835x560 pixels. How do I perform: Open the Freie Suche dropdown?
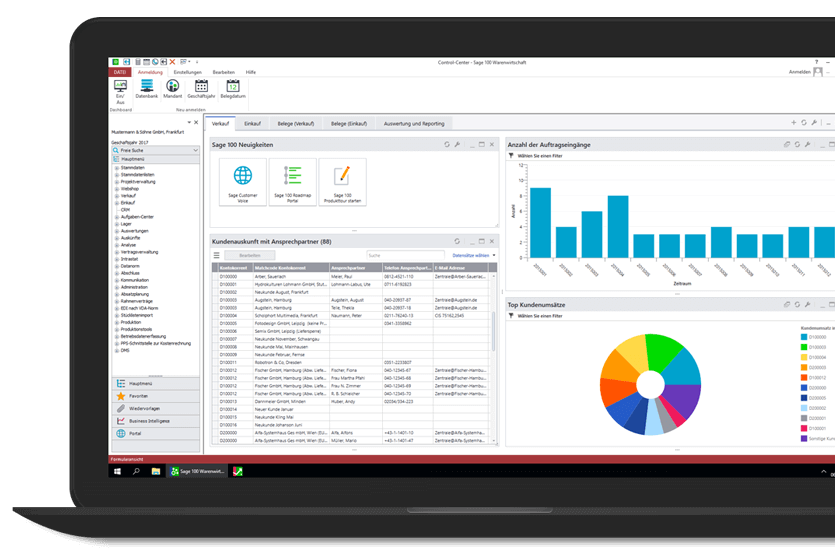coord(195,150)
